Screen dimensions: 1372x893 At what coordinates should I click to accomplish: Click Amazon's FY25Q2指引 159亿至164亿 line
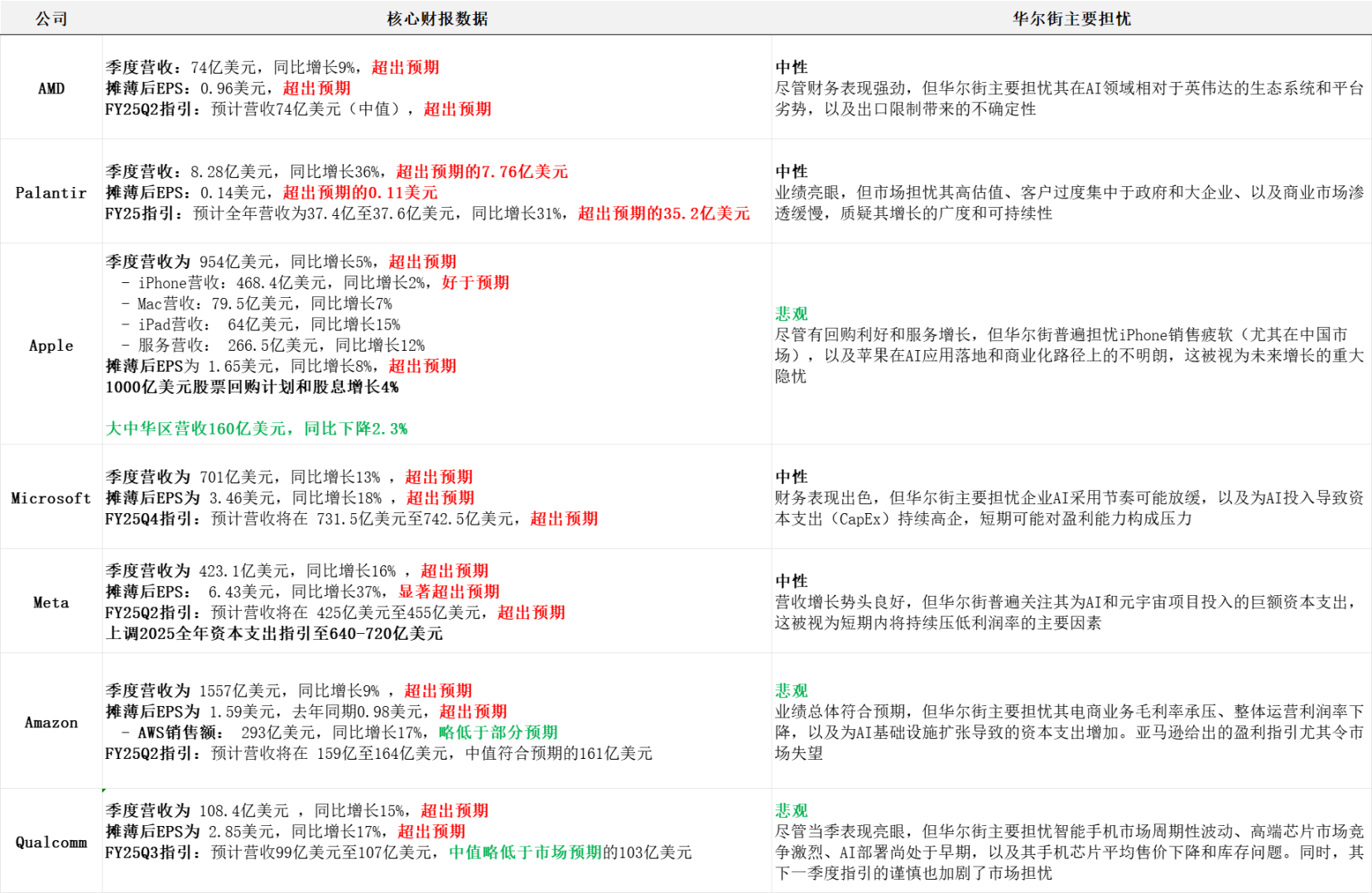point(379,753)
